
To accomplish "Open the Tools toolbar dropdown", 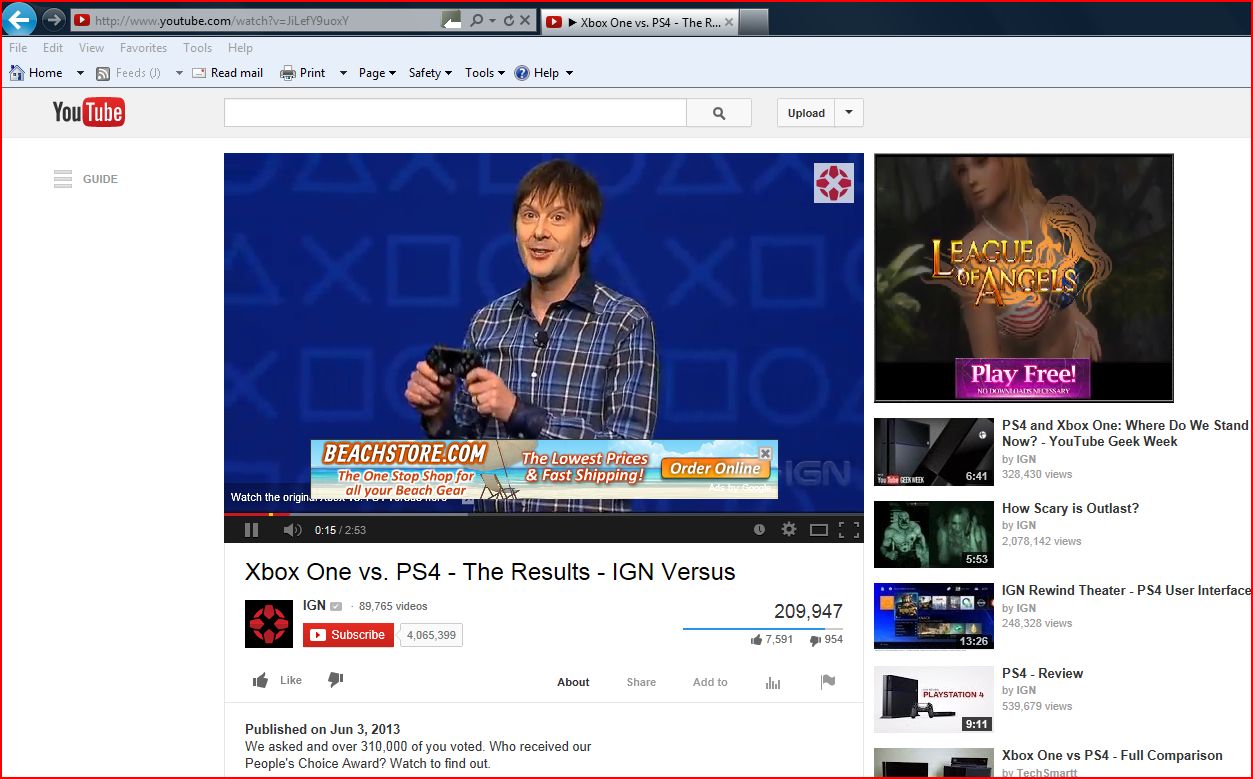I will coord(485,73).
